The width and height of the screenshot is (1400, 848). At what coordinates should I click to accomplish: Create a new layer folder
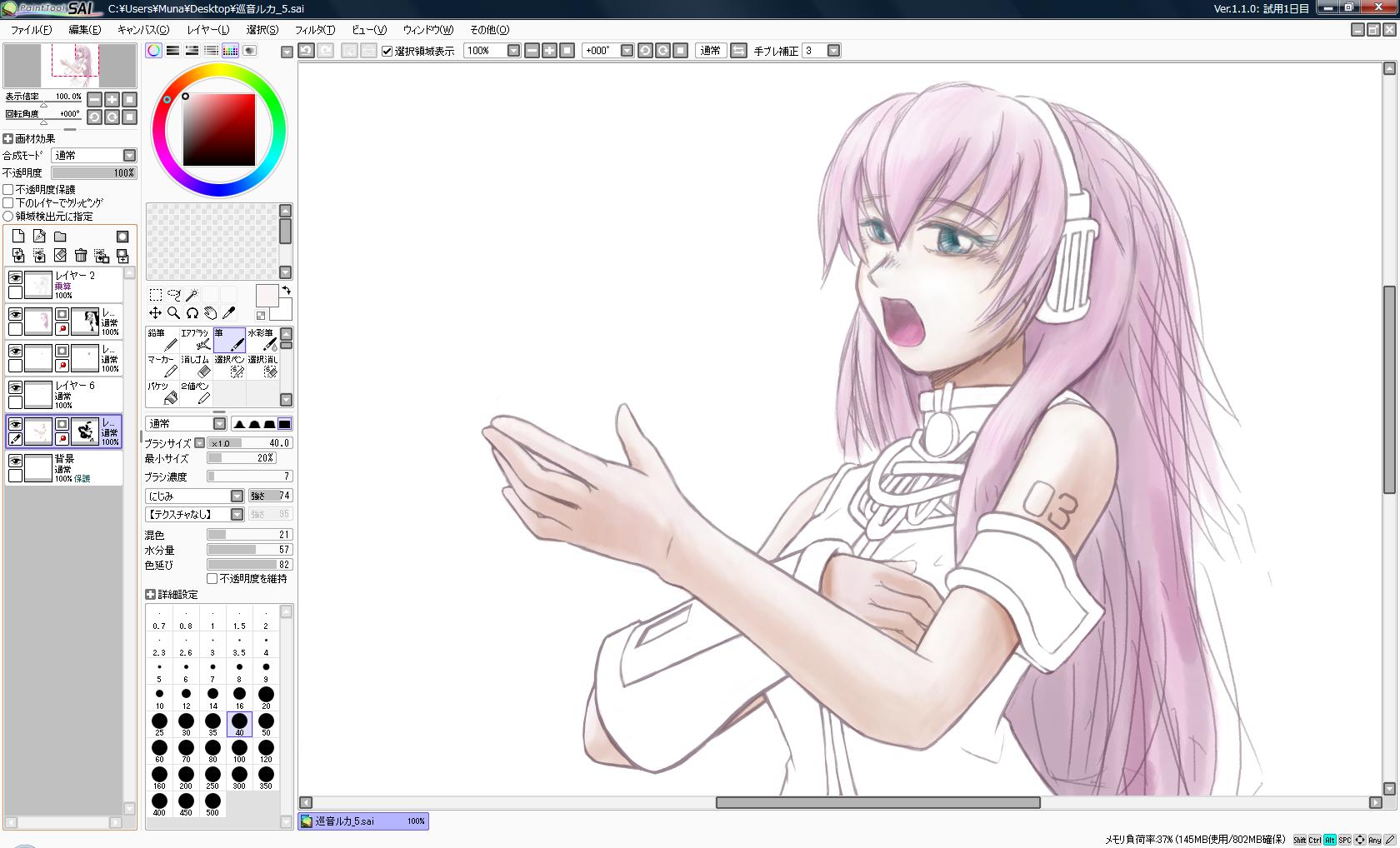click(60, 237)
